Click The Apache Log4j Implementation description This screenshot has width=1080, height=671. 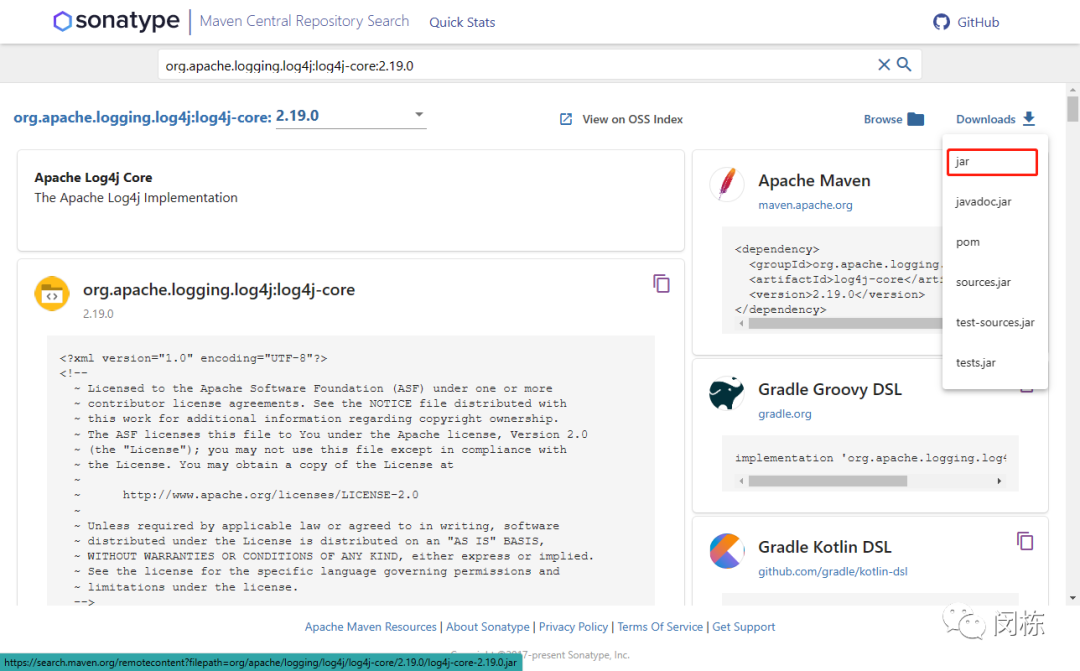coord(136,198)
